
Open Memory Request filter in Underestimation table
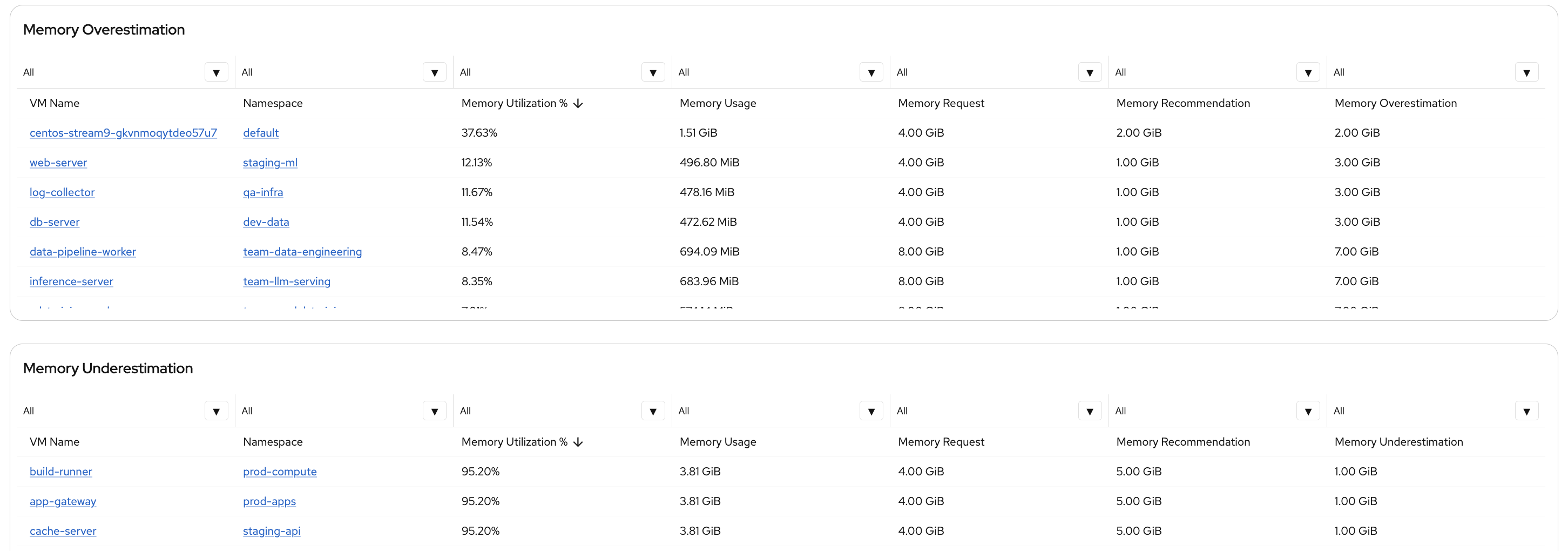(1090, 411)
